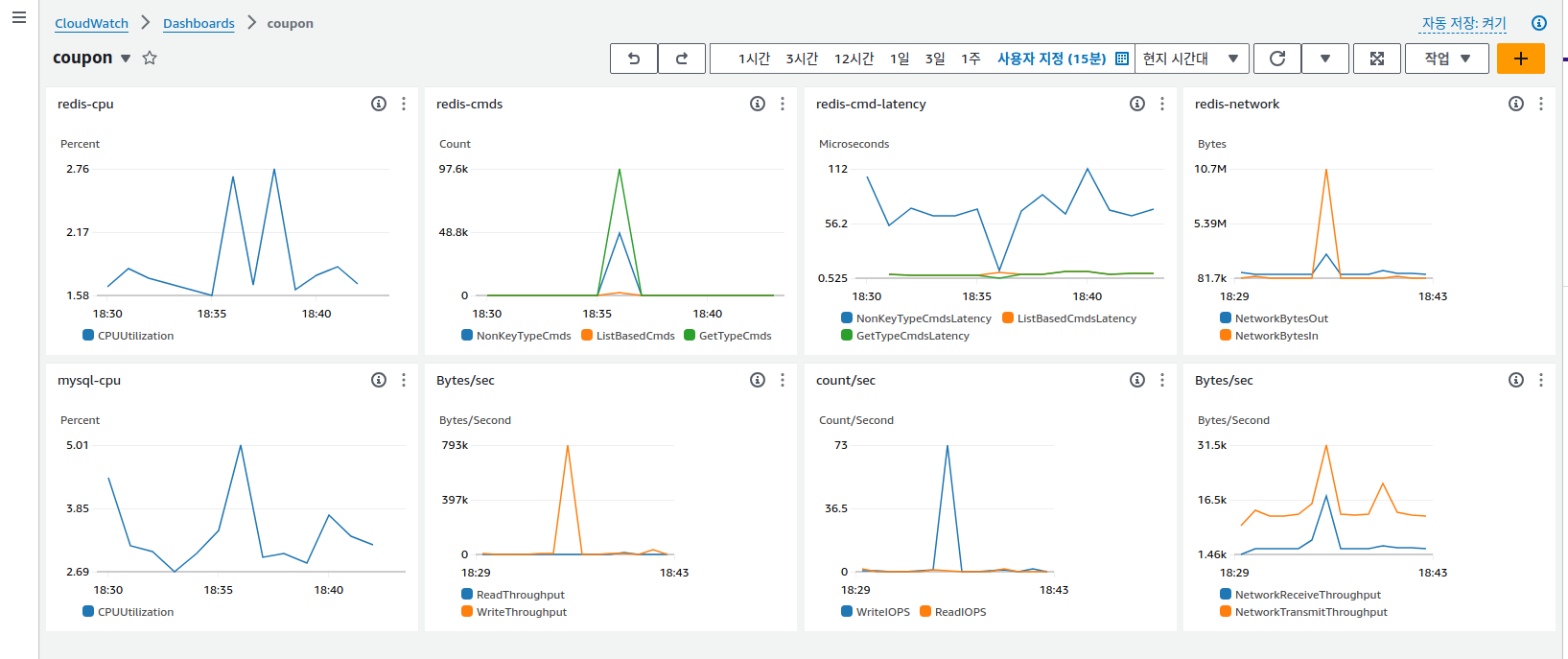Click the undo arrow button
1568x659 pixels.
tap(634, 59)
